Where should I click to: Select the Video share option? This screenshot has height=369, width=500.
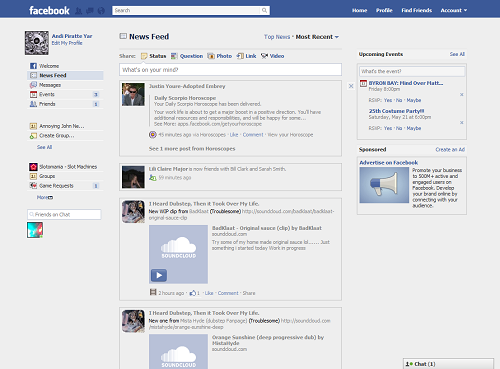click(x=273, y=56)
